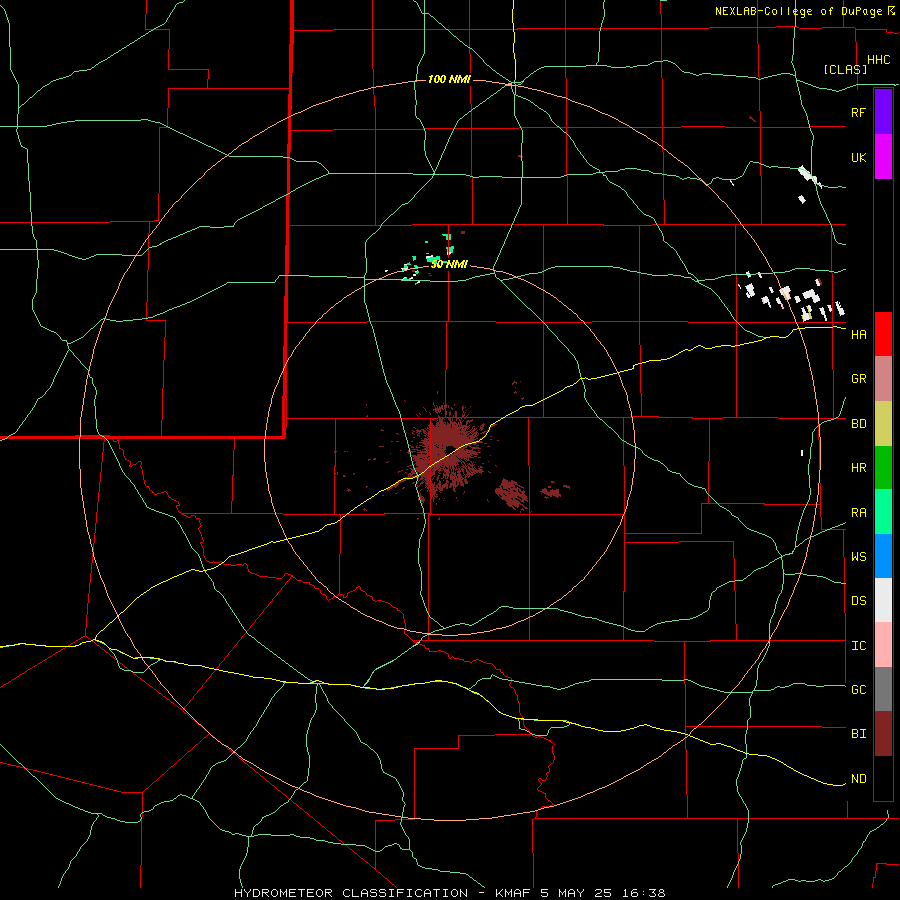Click the "DS" legend label
This screenshot has height=900, width=900.
pyautogui.click(x=859, y=600)
